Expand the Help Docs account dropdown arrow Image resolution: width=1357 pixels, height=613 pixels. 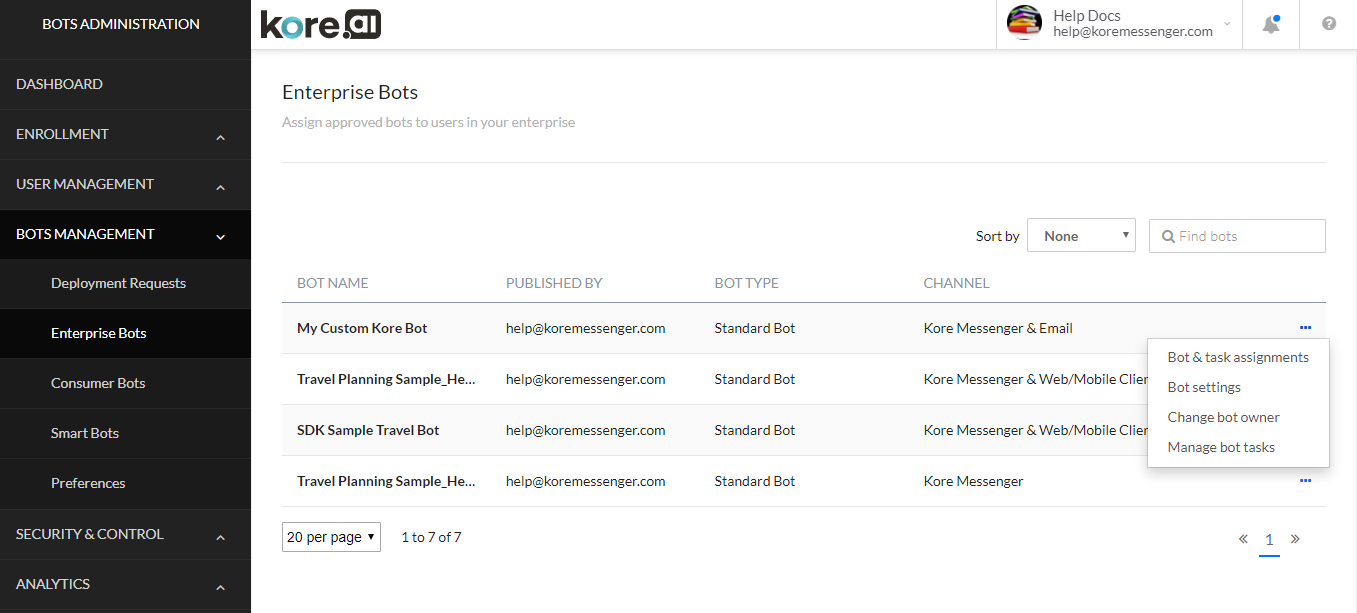[x=1227, y=24]
